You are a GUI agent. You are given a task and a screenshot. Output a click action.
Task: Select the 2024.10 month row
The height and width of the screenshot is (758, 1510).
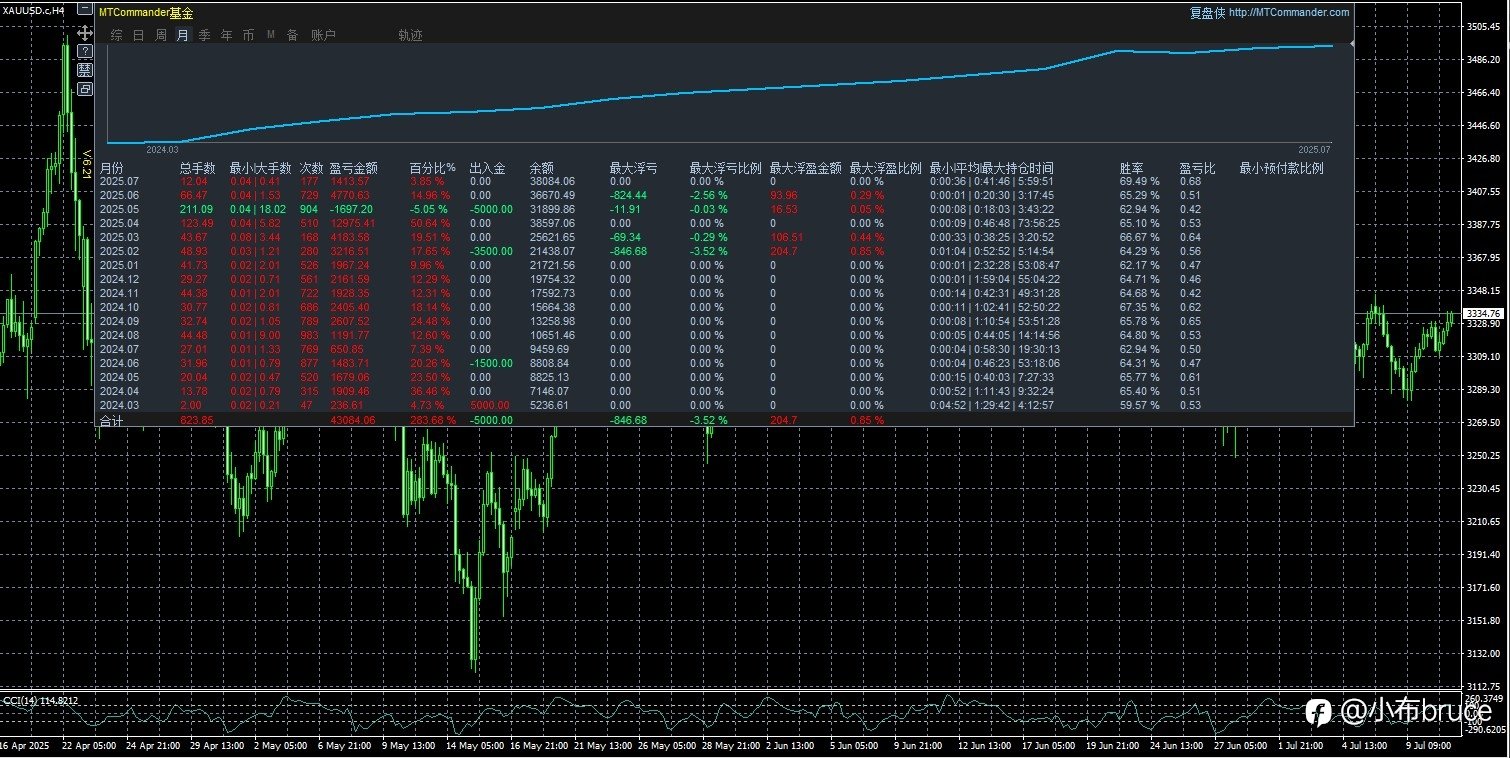pos(725,307)
